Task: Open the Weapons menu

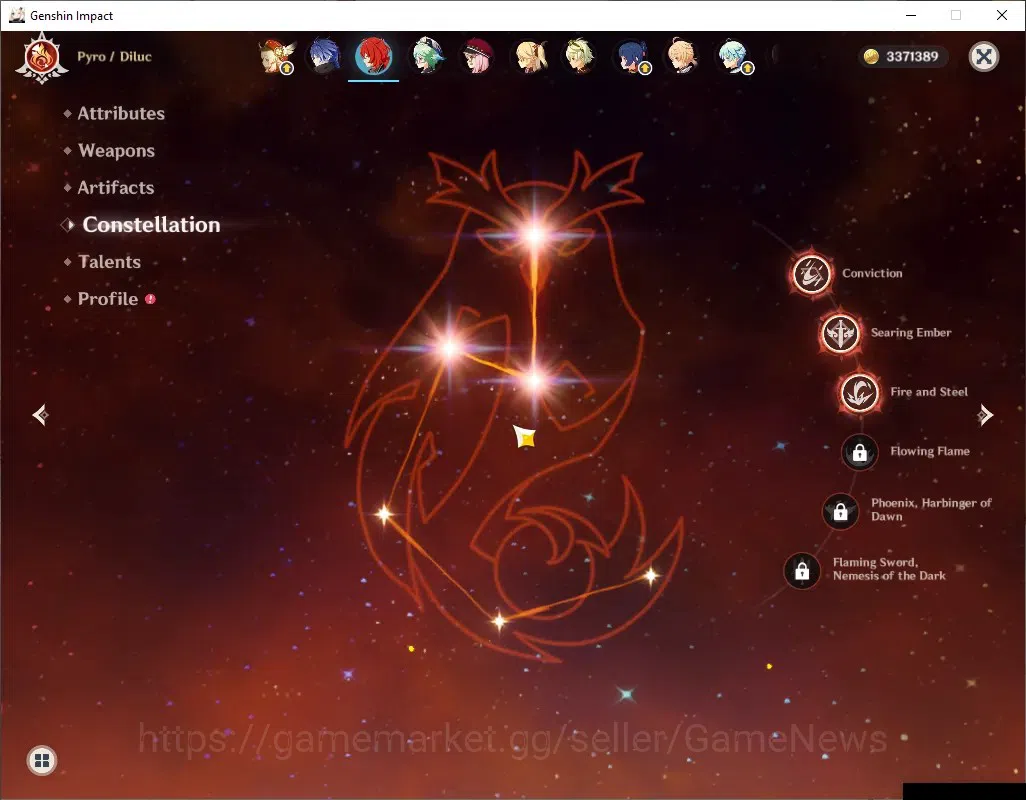Action: pyautogui.click(x=116, y=150)
